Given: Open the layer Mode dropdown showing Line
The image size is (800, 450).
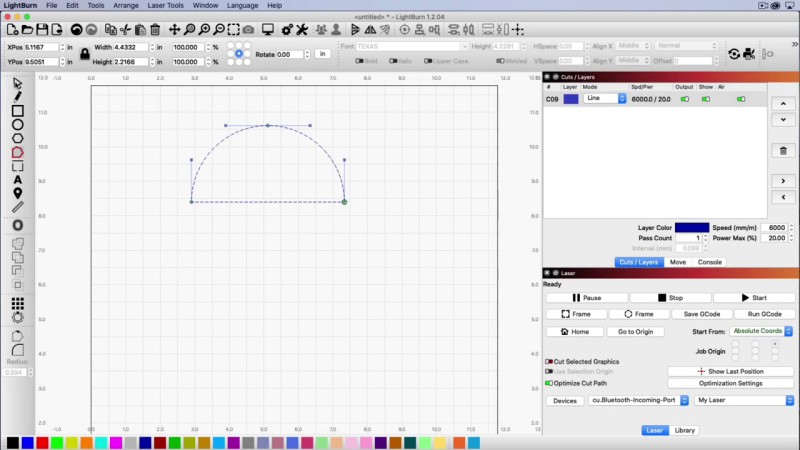Looking at the screenshot, I should click(606, 99).
